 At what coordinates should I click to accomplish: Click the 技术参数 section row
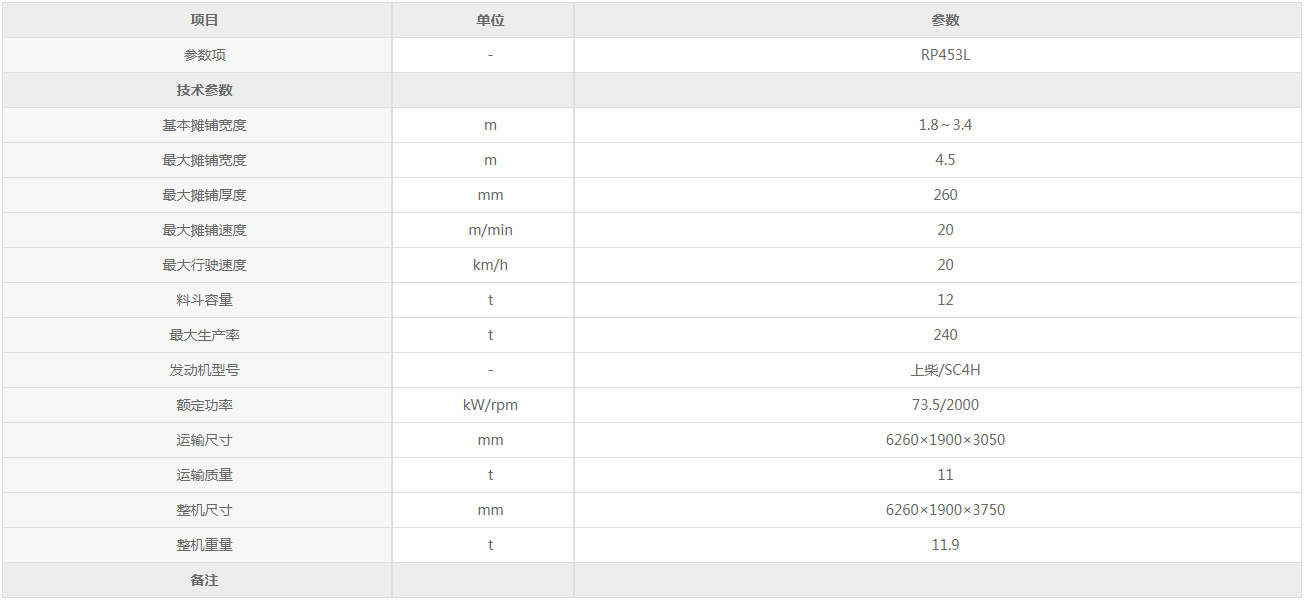pos(204,90)
